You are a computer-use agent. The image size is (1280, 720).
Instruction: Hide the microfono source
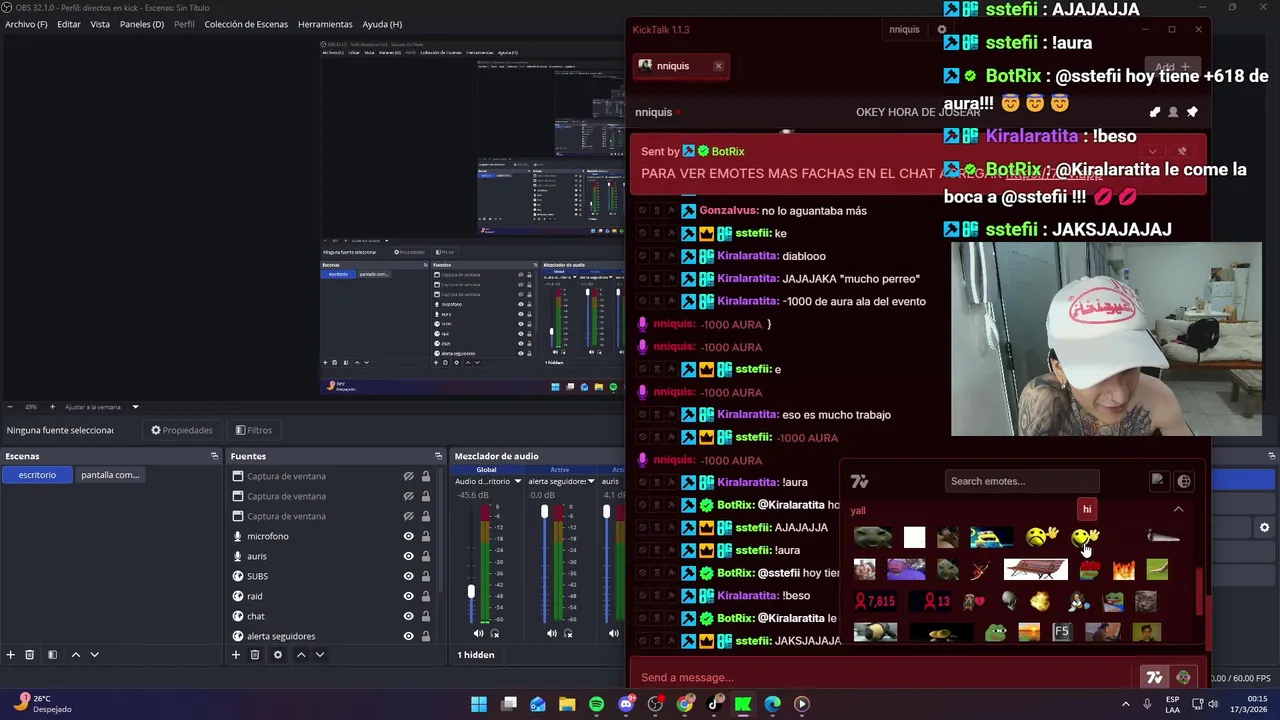tap(408, 536)
